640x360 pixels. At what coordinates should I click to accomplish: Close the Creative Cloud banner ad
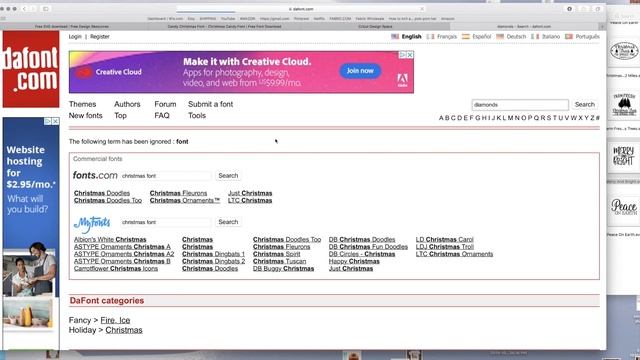click(410, 55)
